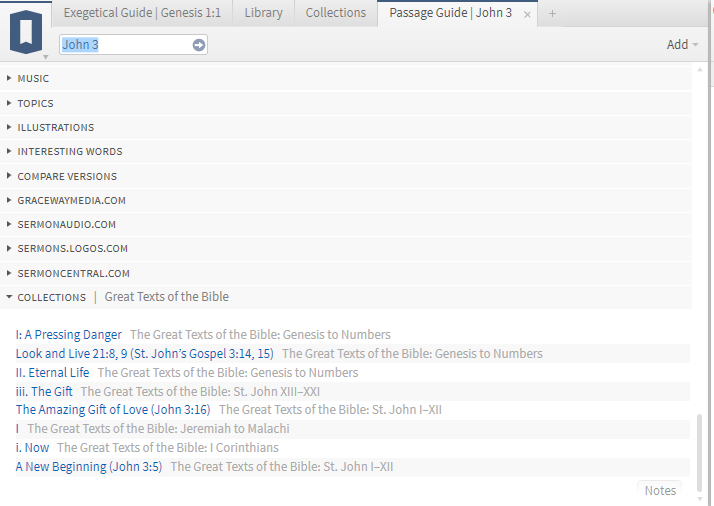The width and height of the screenshot is (714, 506).
Task: Close the Passage Guide John 3 tab
Action: coord(527,15)
